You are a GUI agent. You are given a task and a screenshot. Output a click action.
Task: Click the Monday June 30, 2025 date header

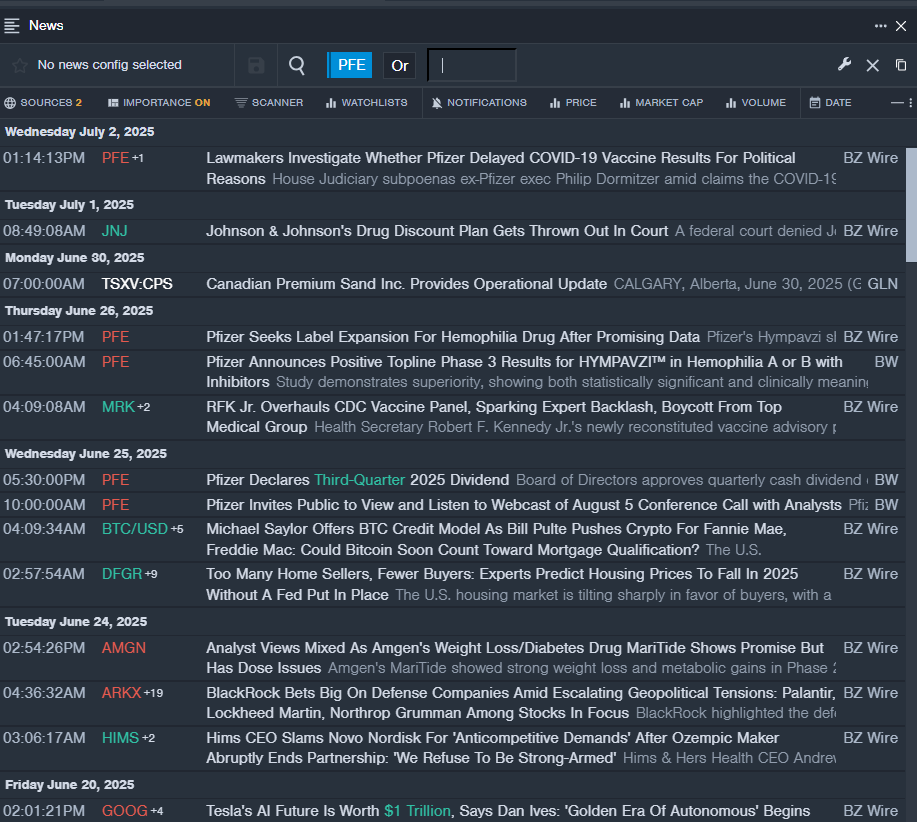74,258
